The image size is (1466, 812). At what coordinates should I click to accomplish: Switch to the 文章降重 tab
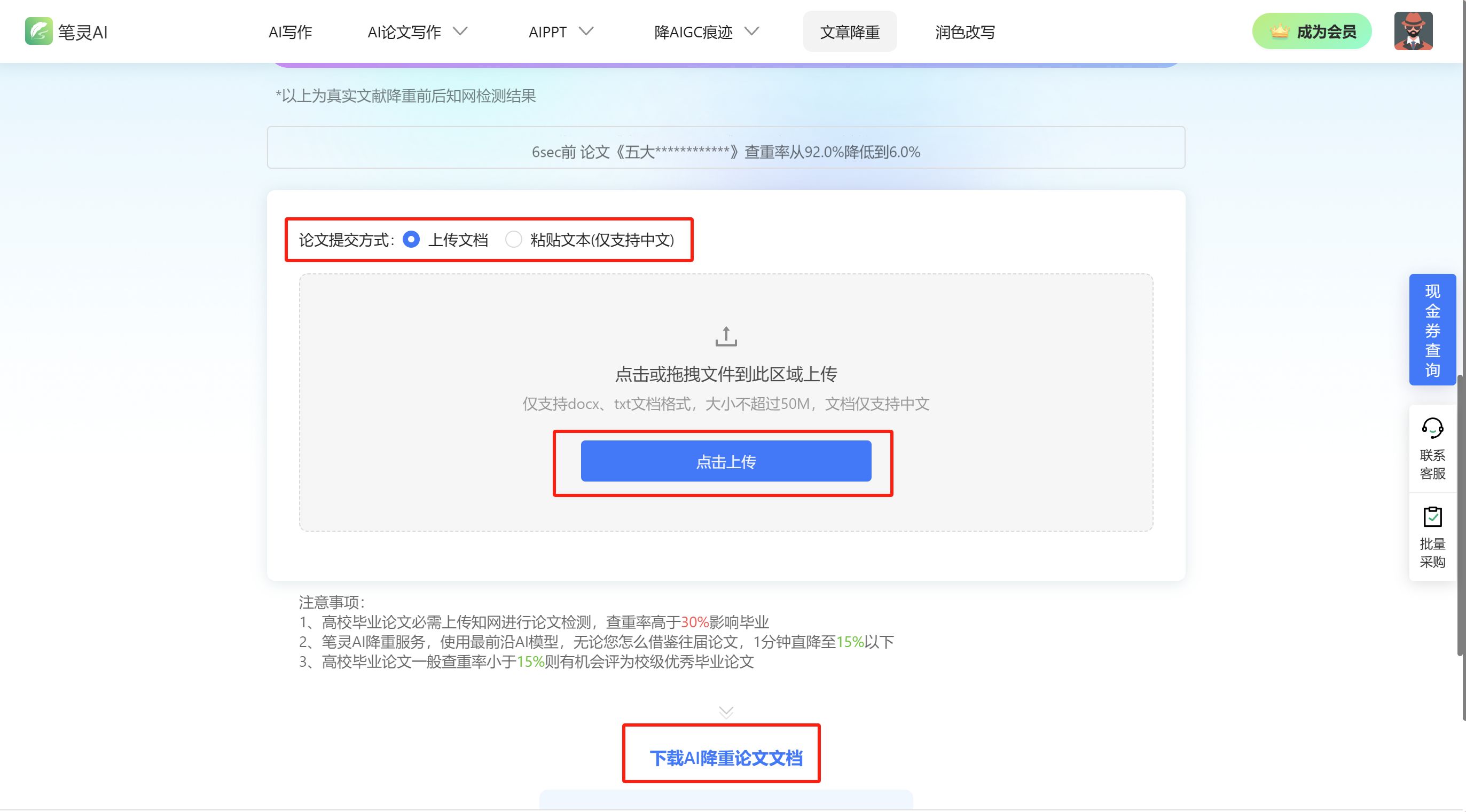(850, 32)
